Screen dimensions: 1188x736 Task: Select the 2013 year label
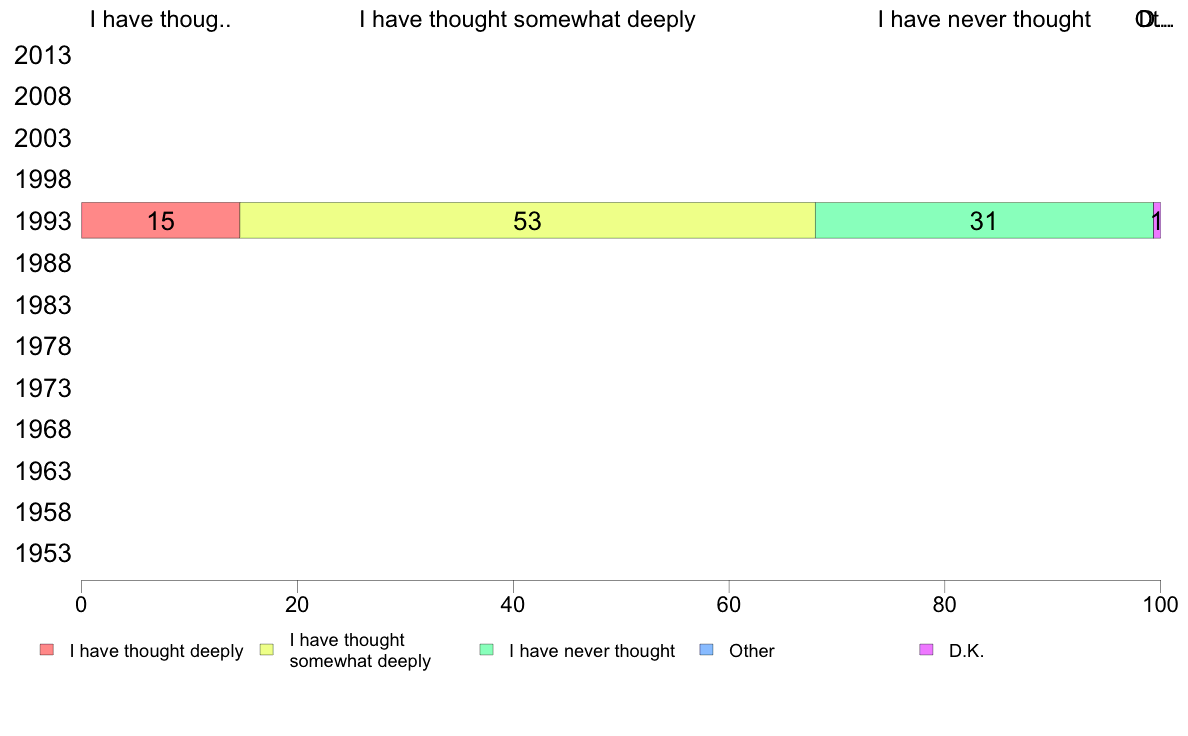coord(43,55)
